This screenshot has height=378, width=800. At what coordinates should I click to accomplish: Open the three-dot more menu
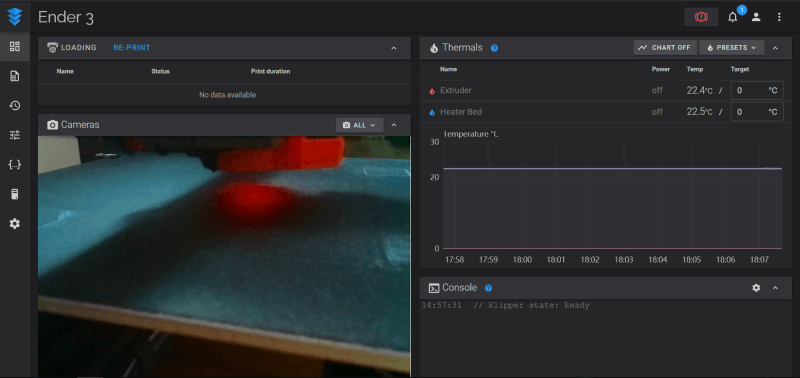coord(779,17)
